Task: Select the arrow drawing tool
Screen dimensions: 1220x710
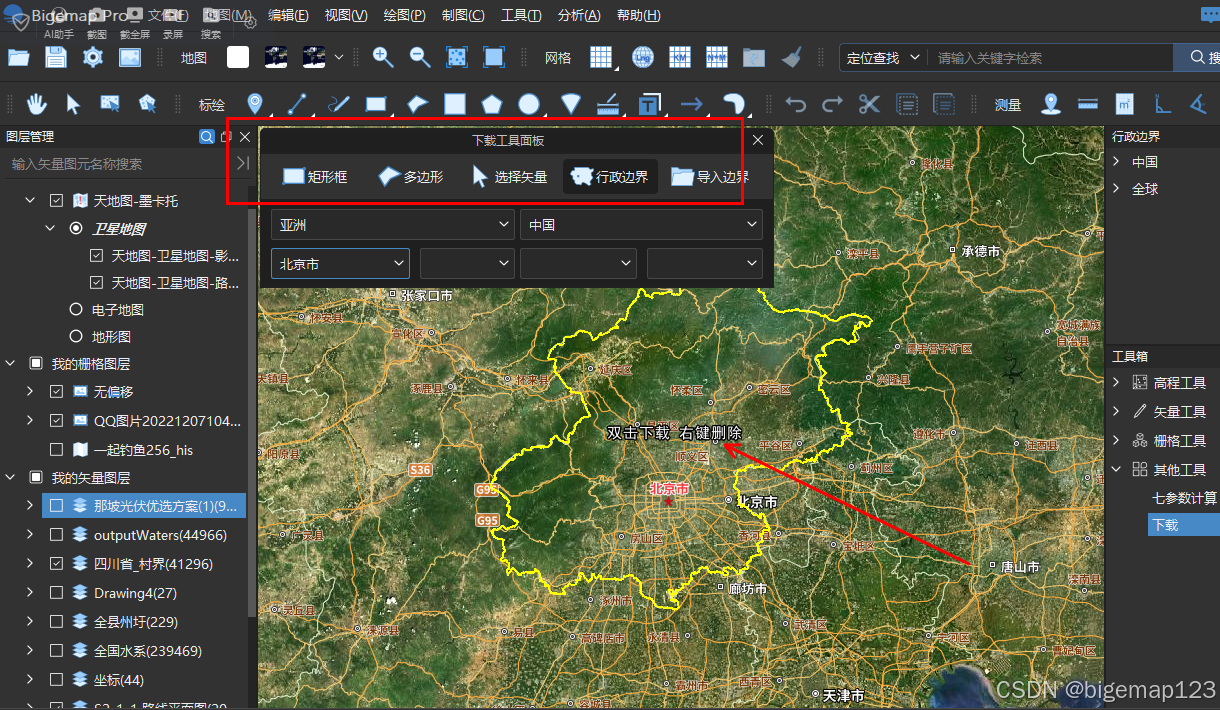Action: [x=691, y=103]
